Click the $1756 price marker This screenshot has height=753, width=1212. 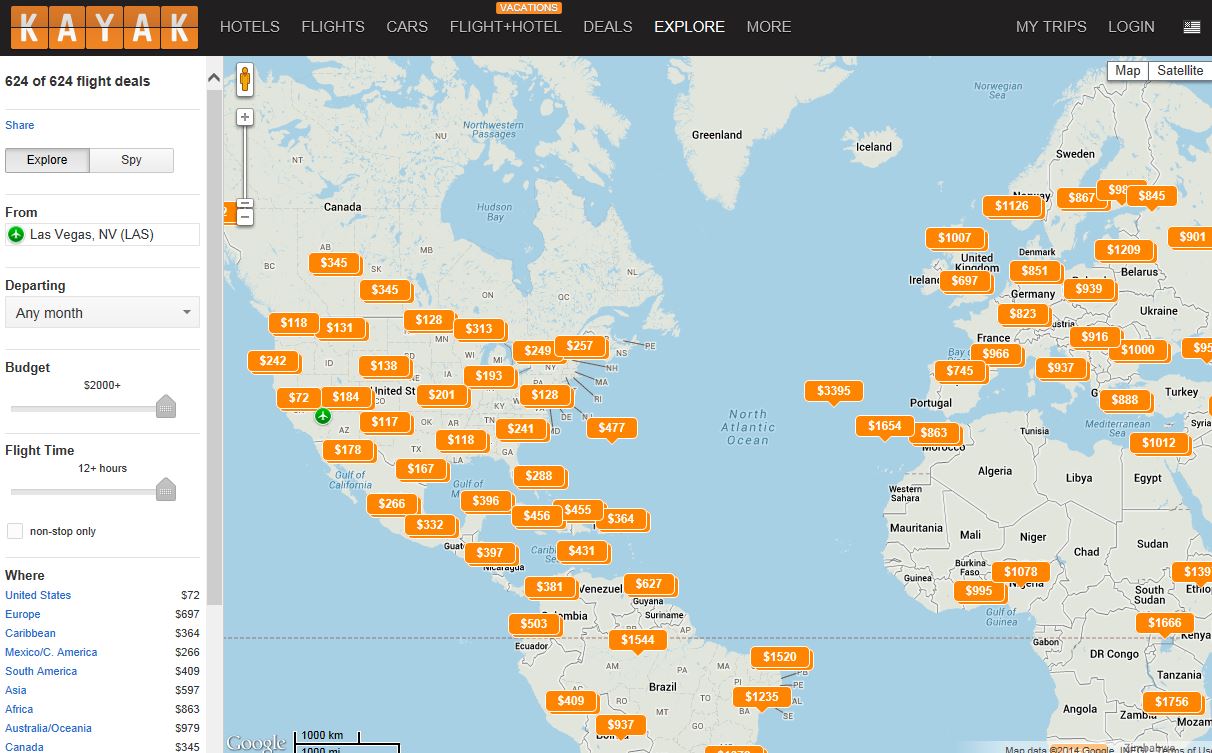coord(1171,702)
